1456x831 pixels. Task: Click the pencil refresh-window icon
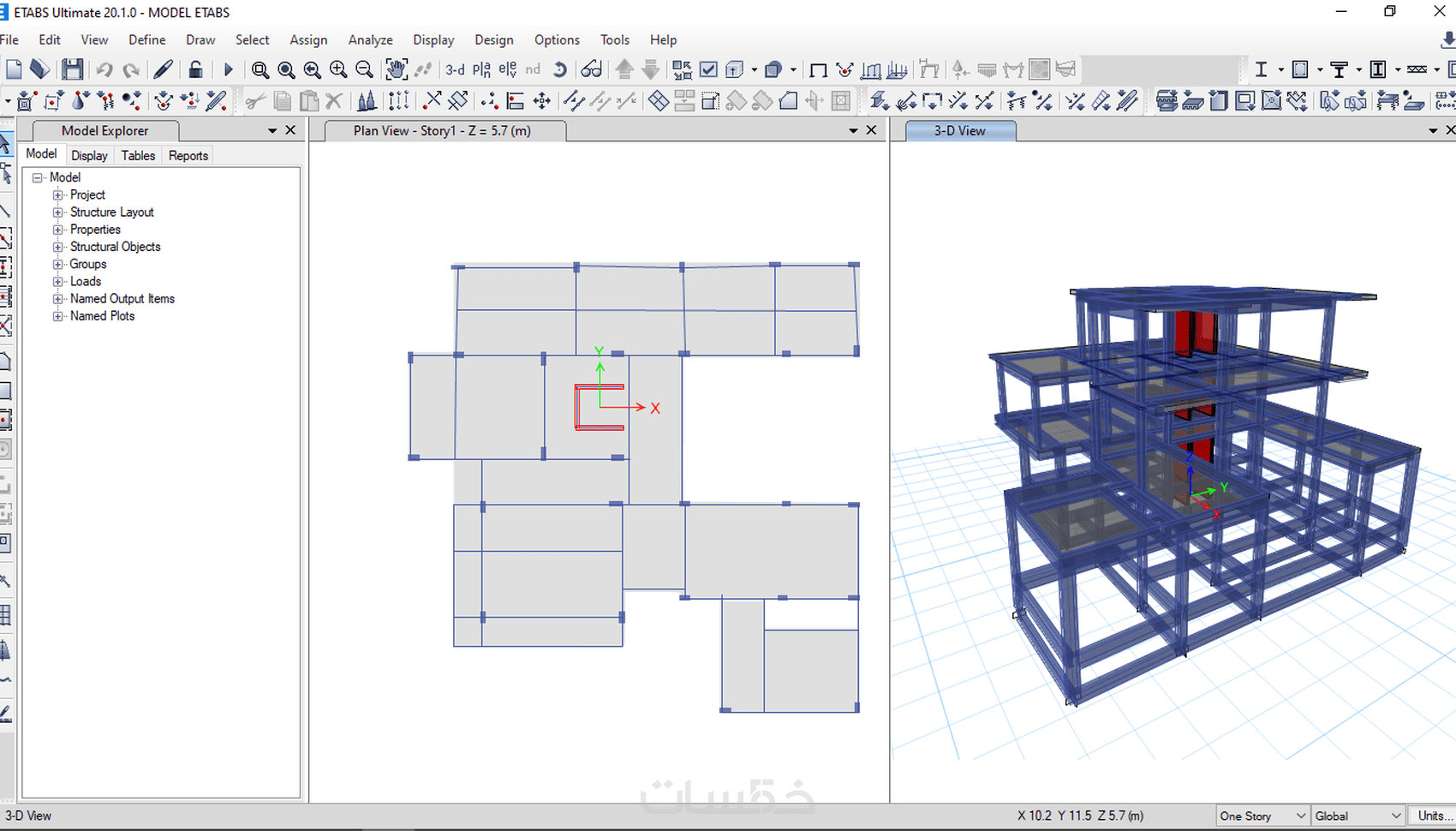pyautogui.click(x=163, y=69)
